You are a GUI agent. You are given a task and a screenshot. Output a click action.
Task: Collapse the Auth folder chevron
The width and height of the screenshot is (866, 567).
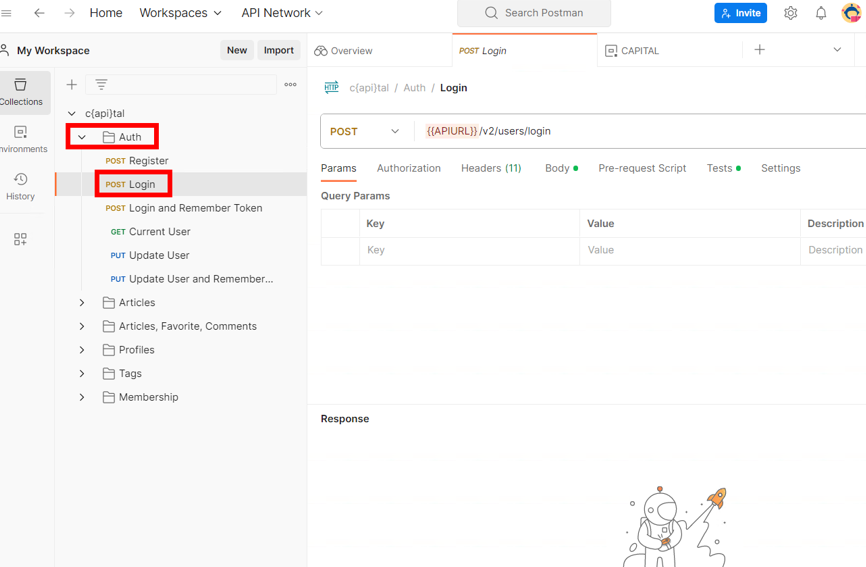pos(82,137)
